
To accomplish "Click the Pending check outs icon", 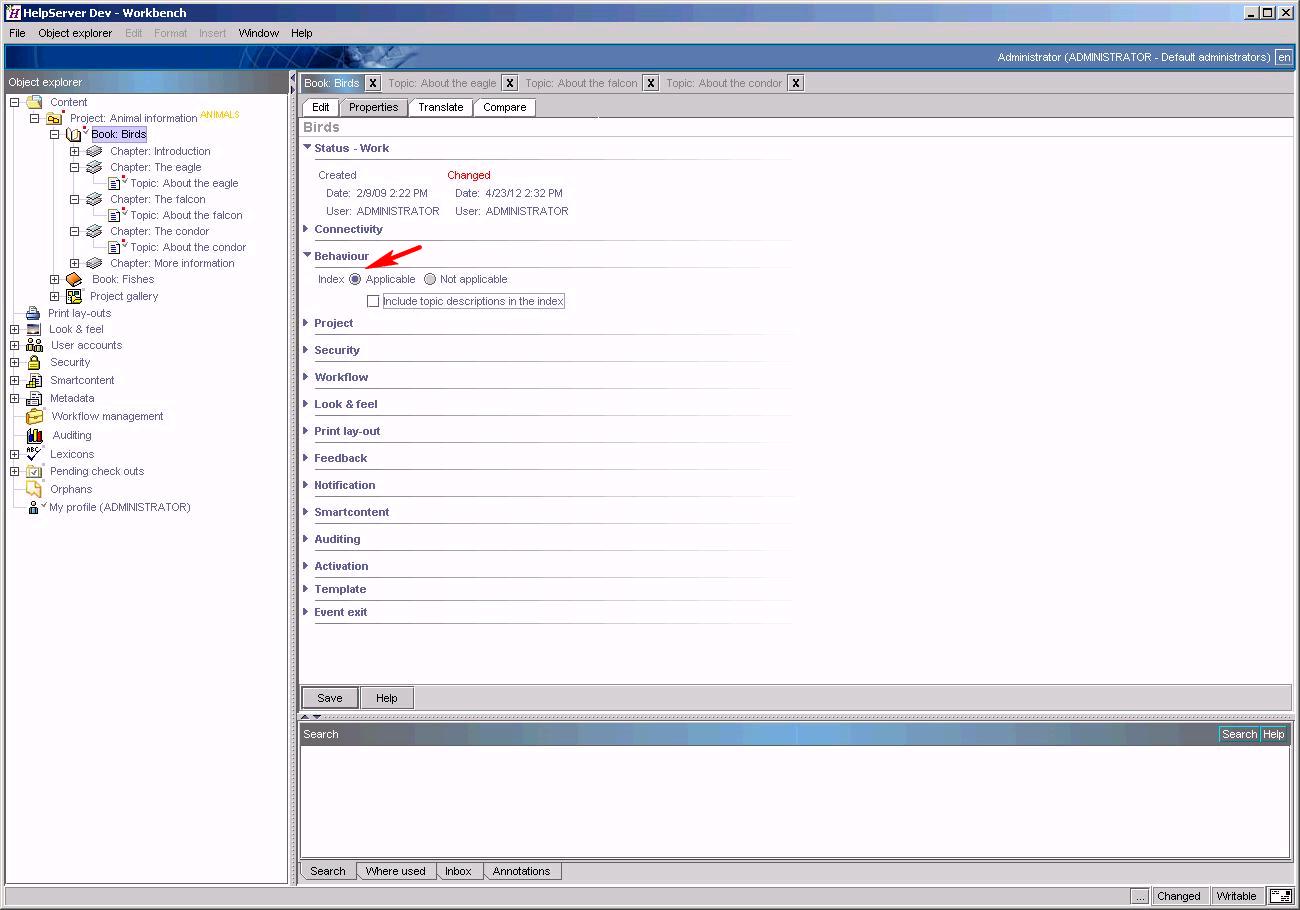I will (34, 471).
